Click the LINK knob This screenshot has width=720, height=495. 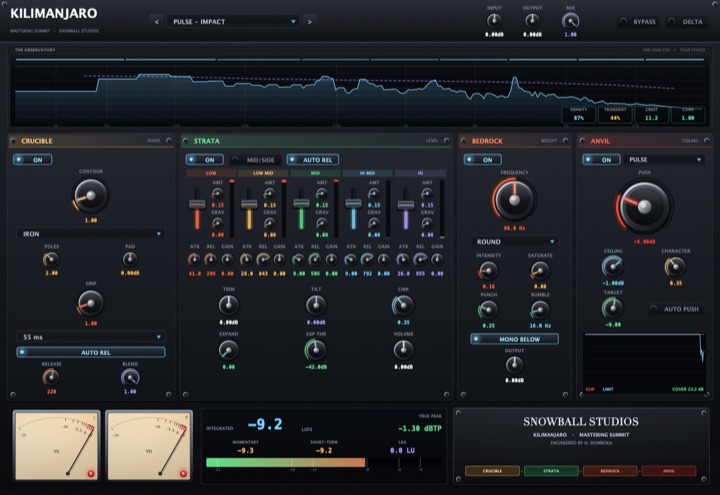click(403, 305)
